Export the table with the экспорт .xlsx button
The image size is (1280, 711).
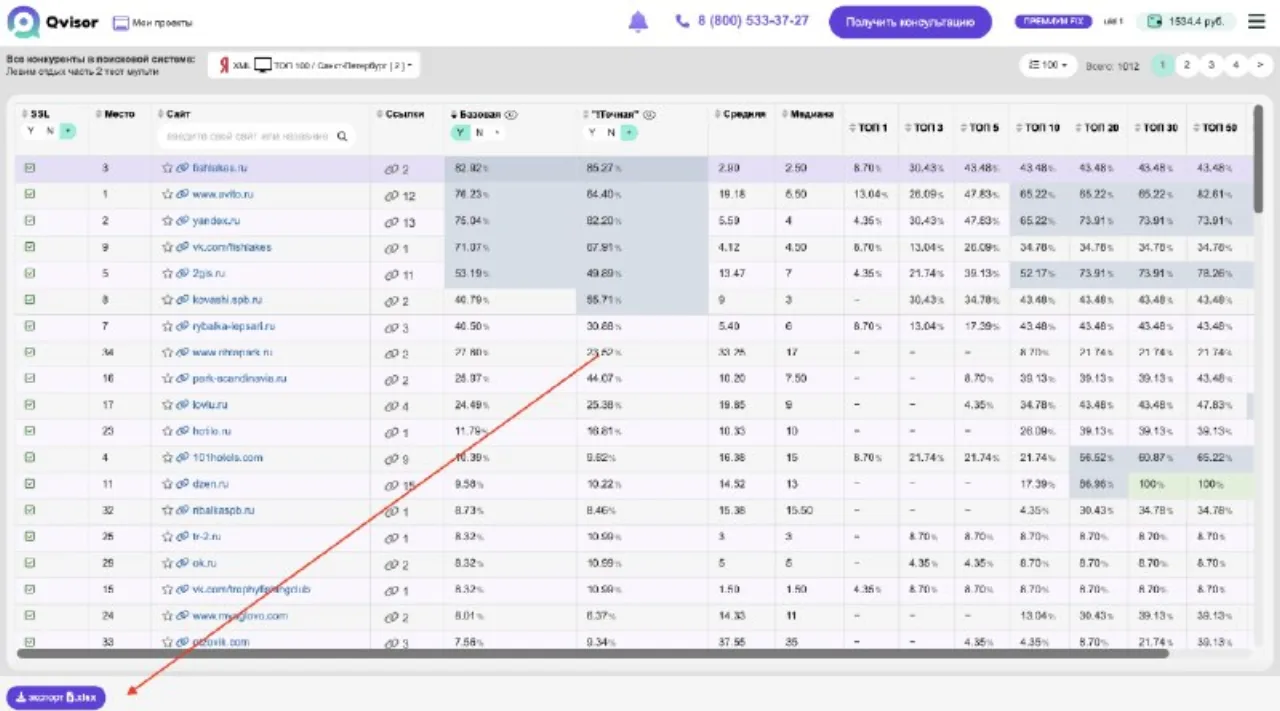56,697
